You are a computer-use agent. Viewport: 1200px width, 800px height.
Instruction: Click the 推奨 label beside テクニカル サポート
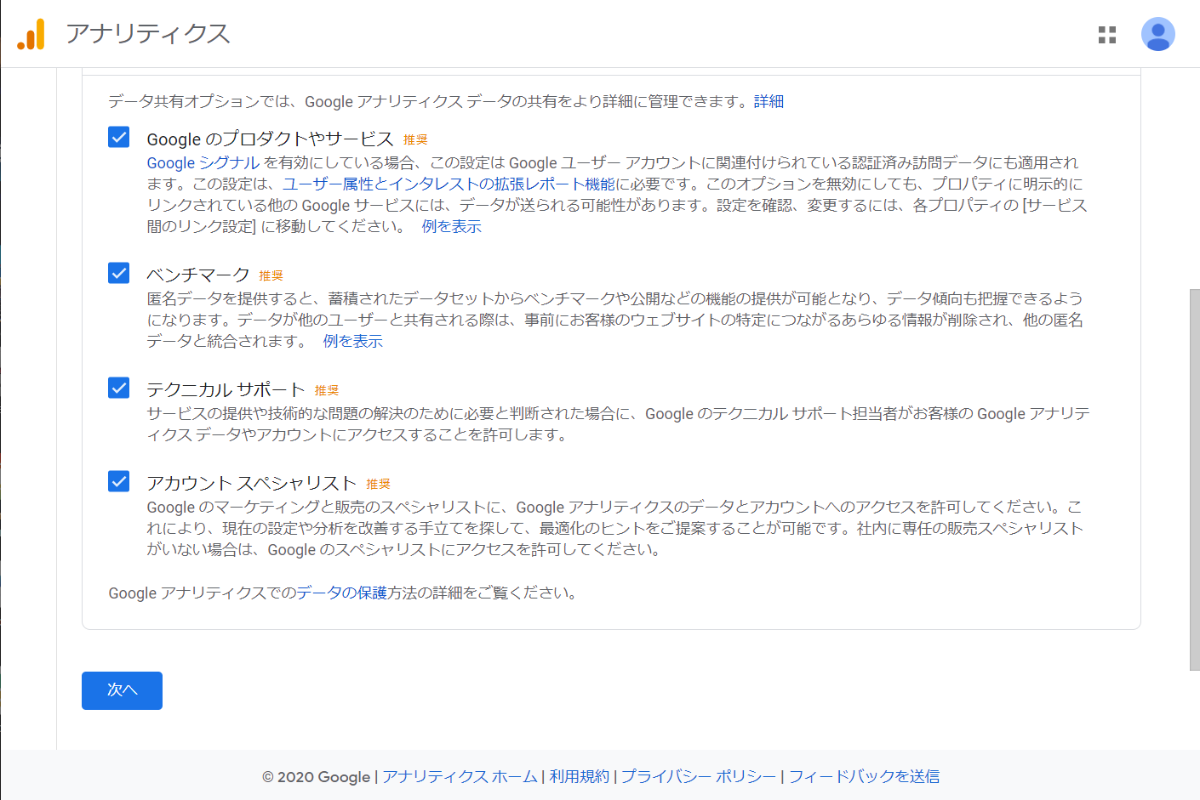(327, 391)
